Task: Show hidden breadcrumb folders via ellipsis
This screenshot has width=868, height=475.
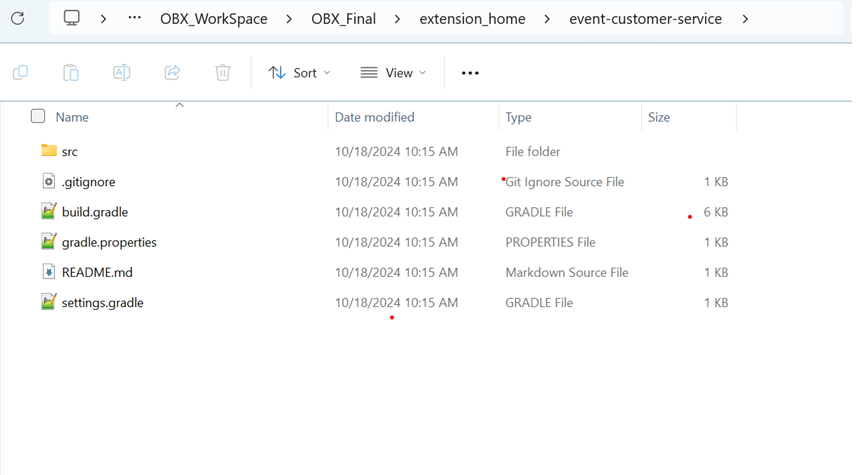Action: pyautogui.click(x=134, y=18)
